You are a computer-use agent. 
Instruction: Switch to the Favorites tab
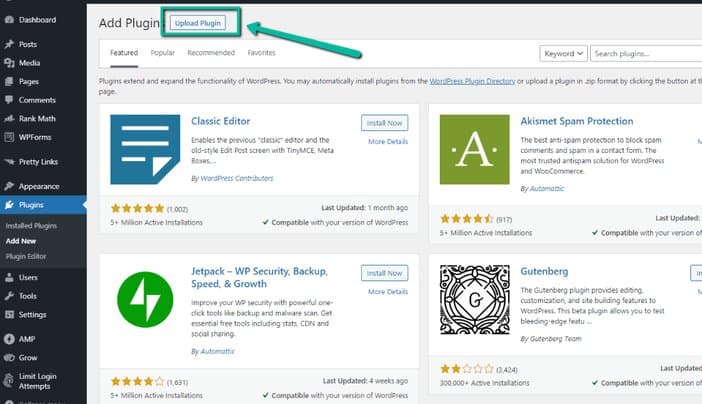coord(261,53)
